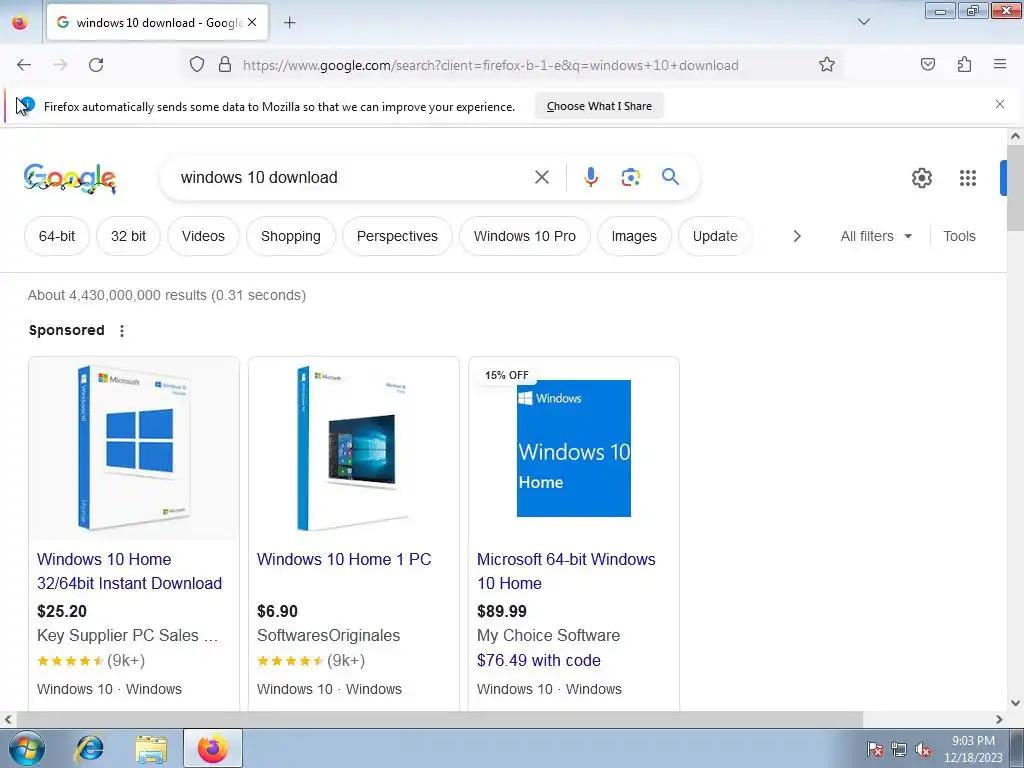Open the search Tools option
Screen dimensions: 1024x768
coord(959,236)
